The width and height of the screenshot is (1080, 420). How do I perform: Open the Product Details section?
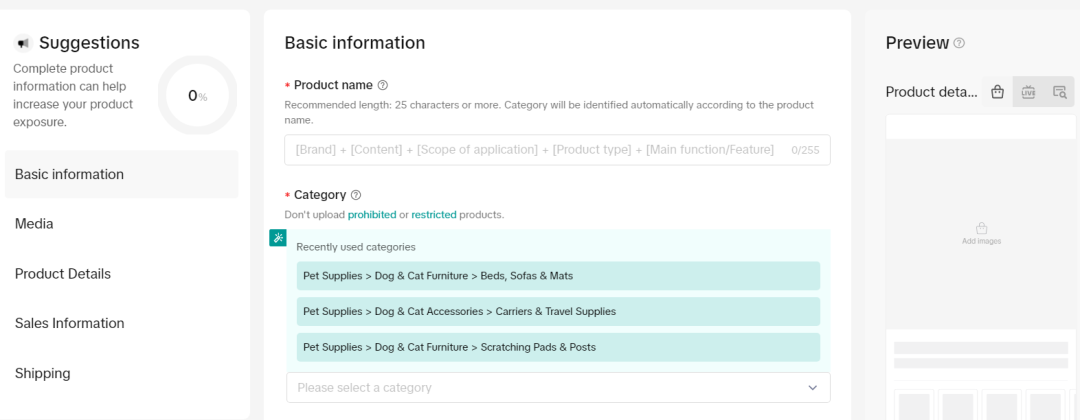click(x=63, y=274)
